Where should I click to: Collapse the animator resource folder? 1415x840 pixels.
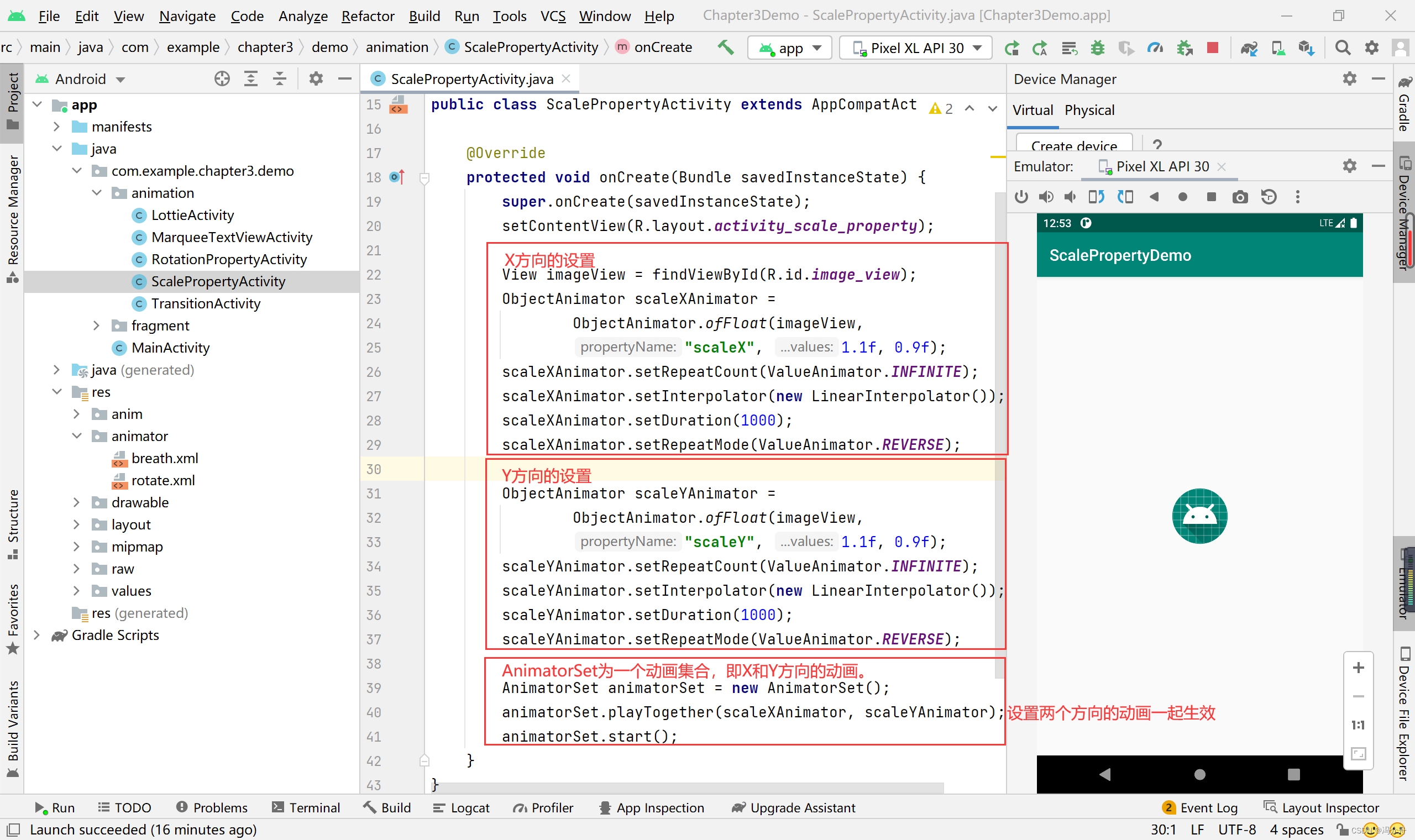(x=76, y=436)
